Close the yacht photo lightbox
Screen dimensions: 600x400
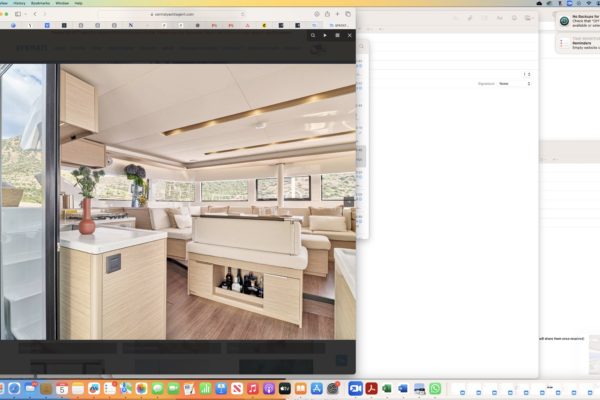point(349,35)
